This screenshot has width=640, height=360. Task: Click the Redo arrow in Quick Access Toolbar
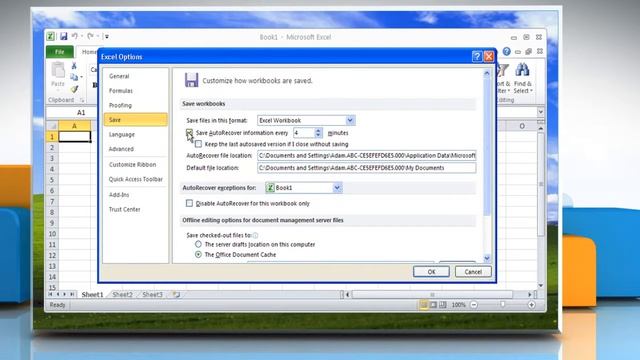90,36
